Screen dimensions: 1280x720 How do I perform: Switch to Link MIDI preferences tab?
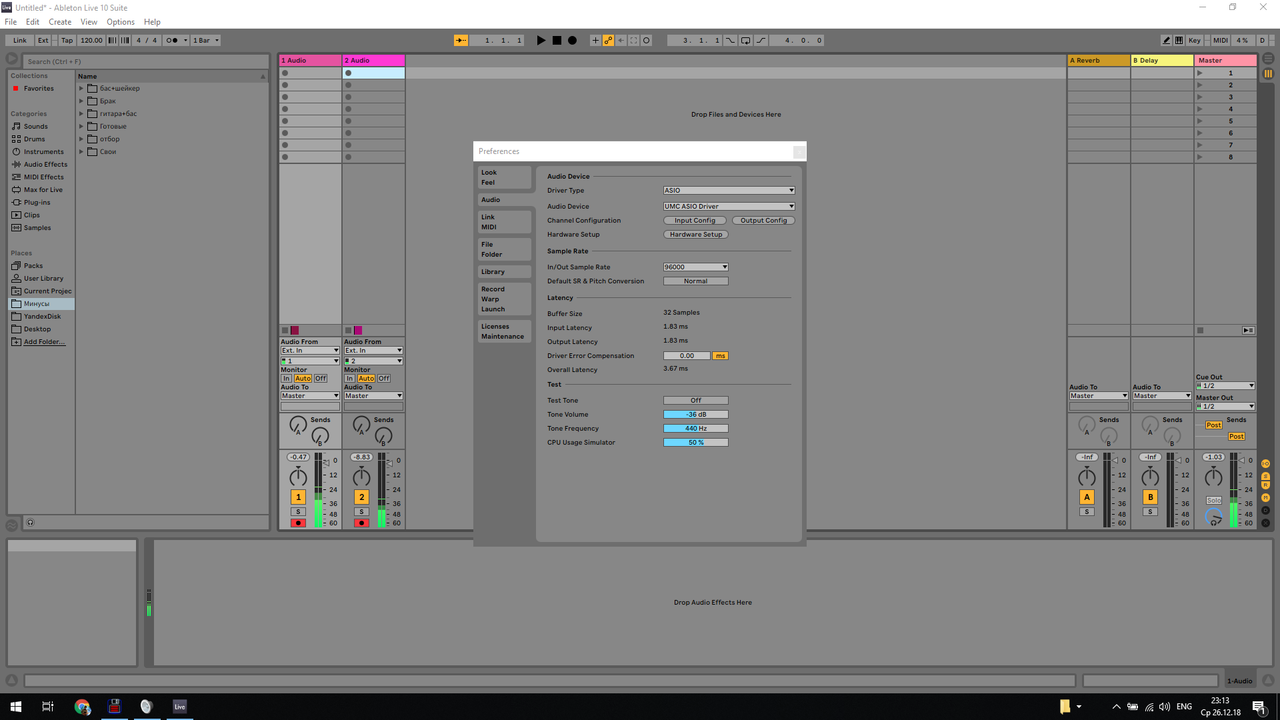504,221
